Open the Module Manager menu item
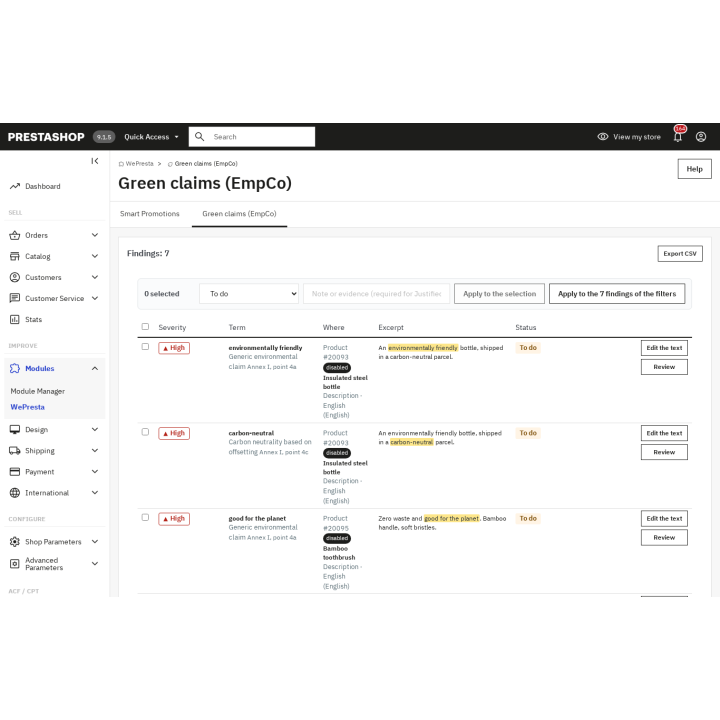The width and height of the screenshot is (720, 720). pos(38,391)
